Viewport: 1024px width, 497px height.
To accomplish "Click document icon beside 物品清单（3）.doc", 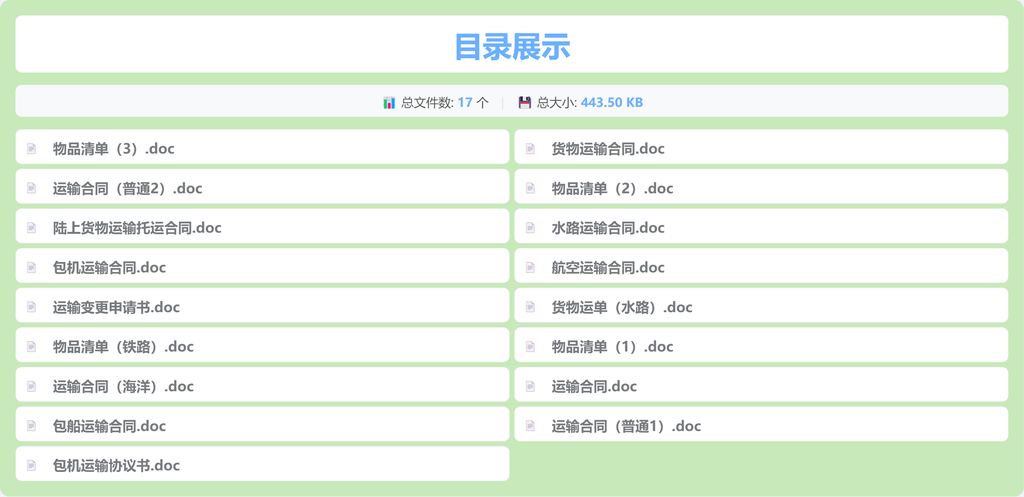I will (x=31, y=149).
